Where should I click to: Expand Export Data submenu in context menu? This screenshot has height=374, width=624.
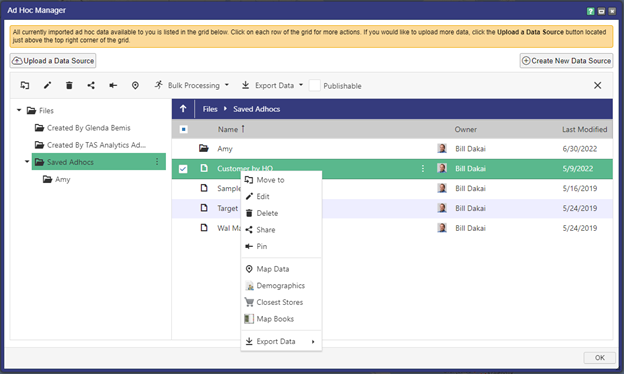(281, 341)
